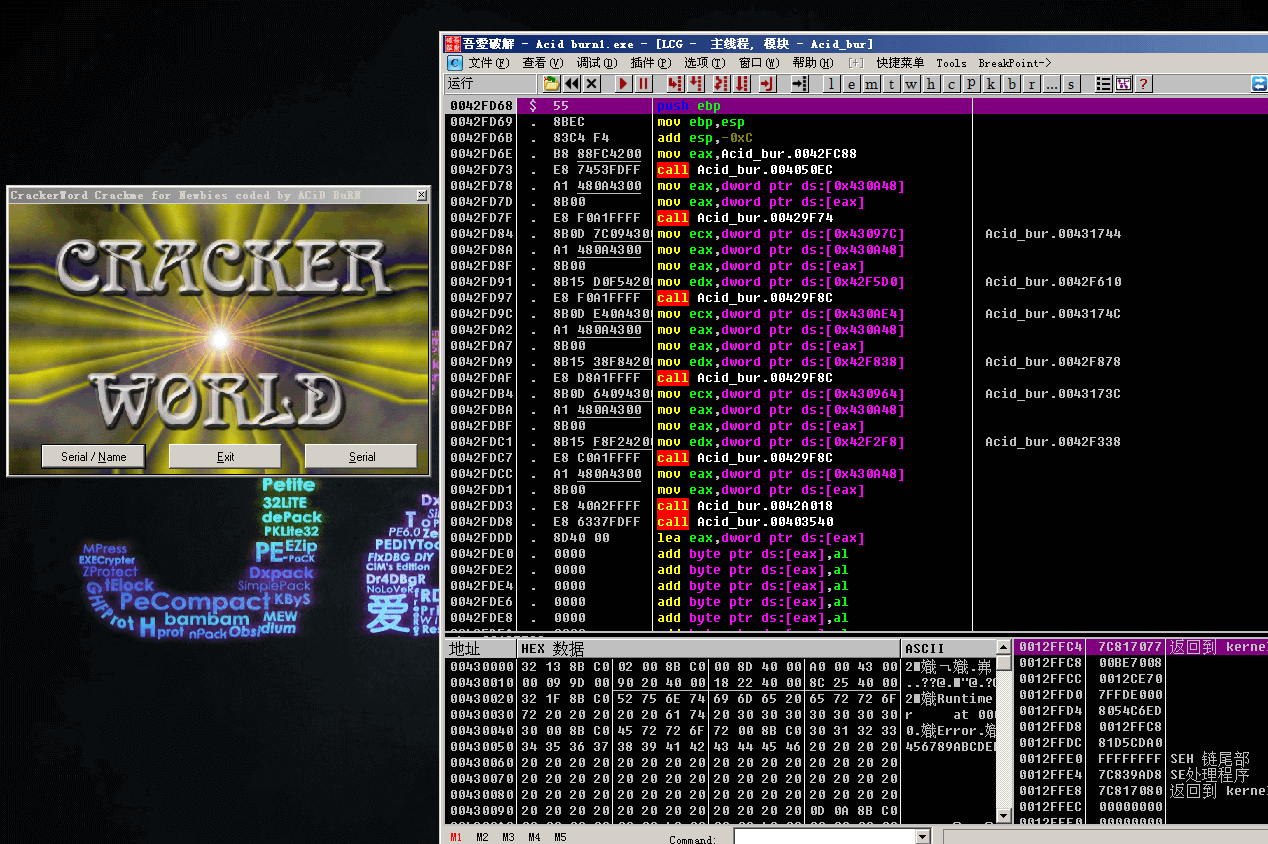1268x844 pixels.
Task: Open the help question mark icon
Action: [1143, 84]
